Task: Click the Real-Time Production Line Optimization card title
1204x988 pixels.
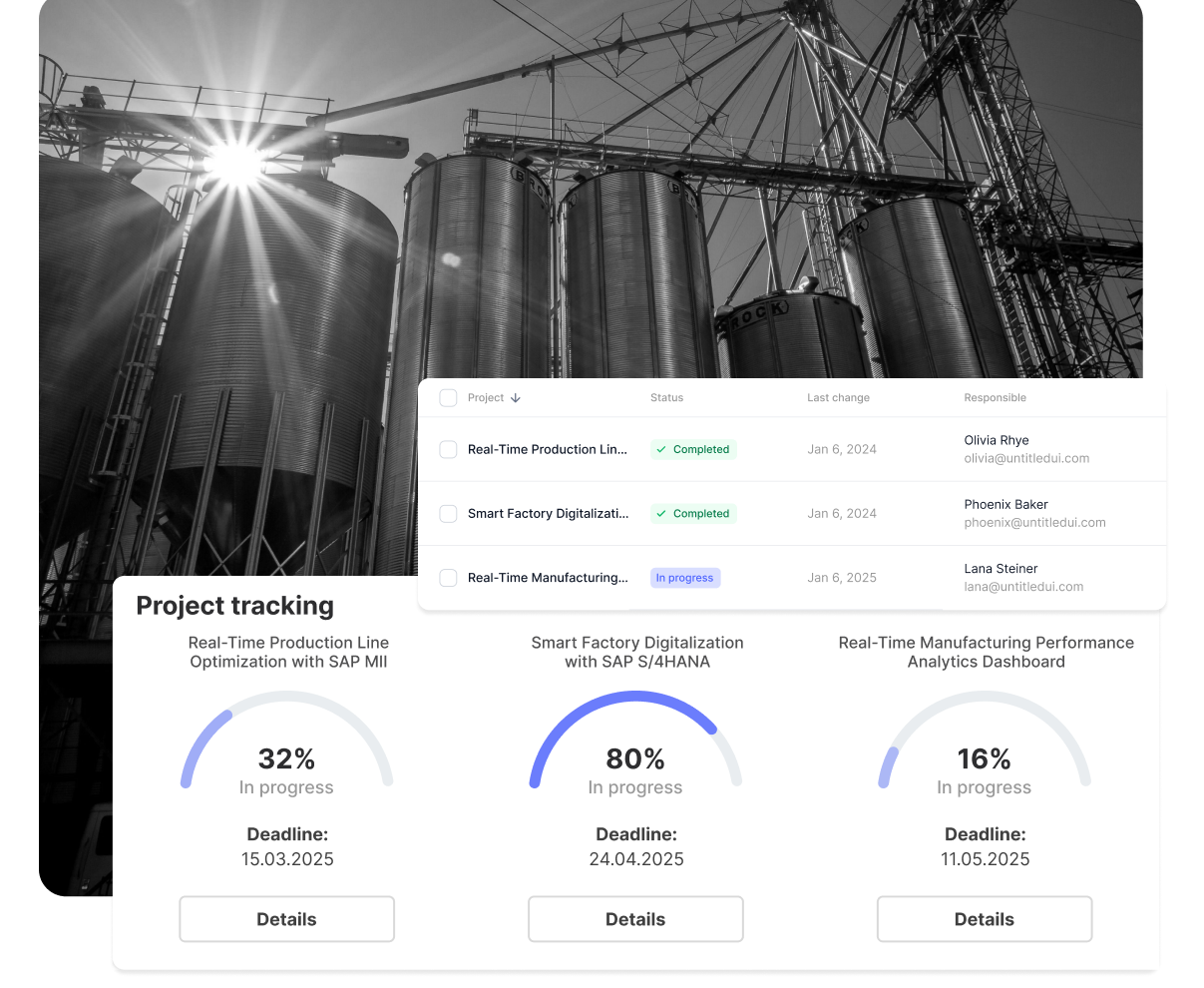Action: click(288, 653)
